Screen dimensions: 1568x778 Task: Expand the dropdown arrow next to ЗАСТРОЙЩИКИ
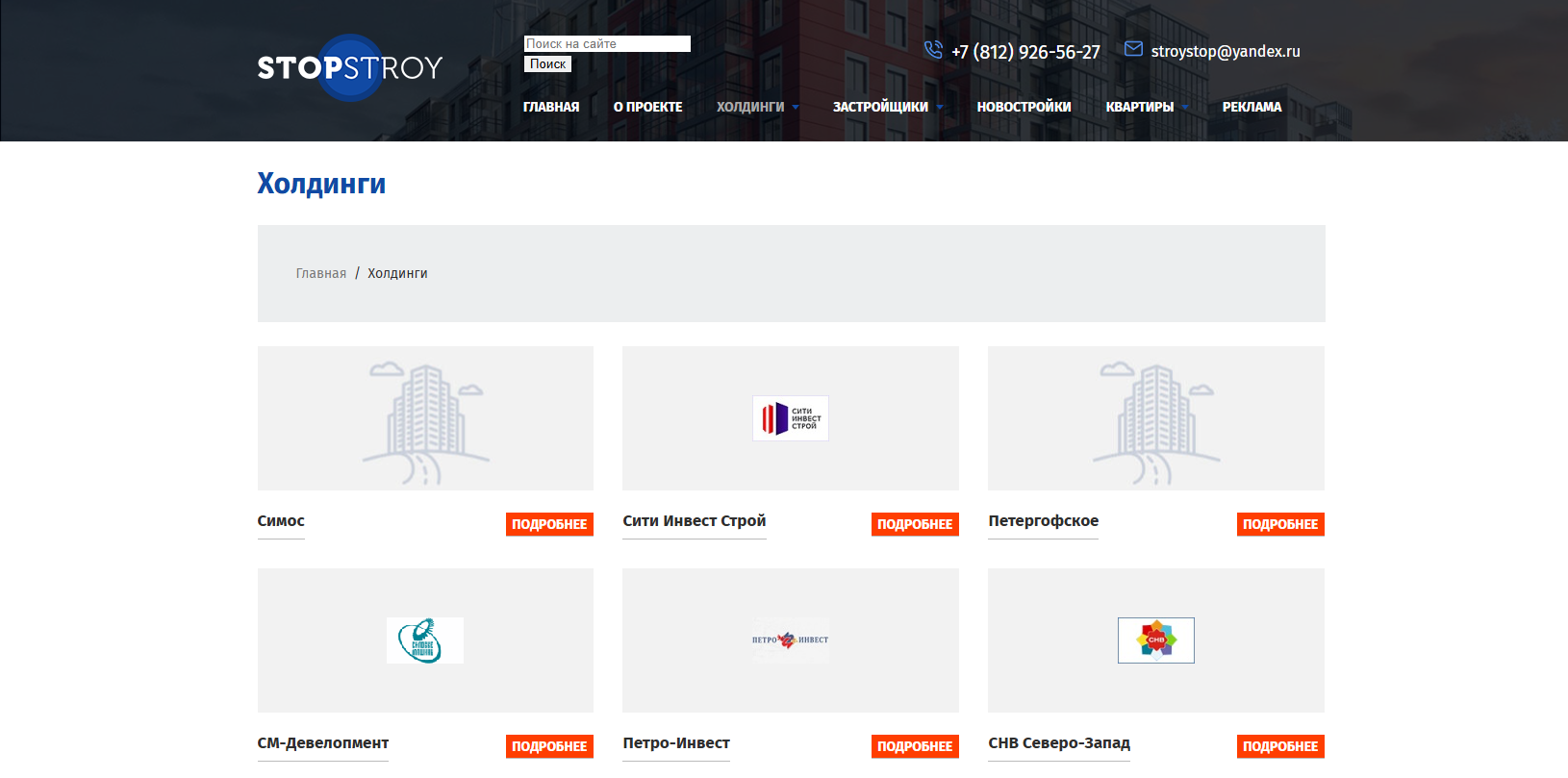(940, 108)
